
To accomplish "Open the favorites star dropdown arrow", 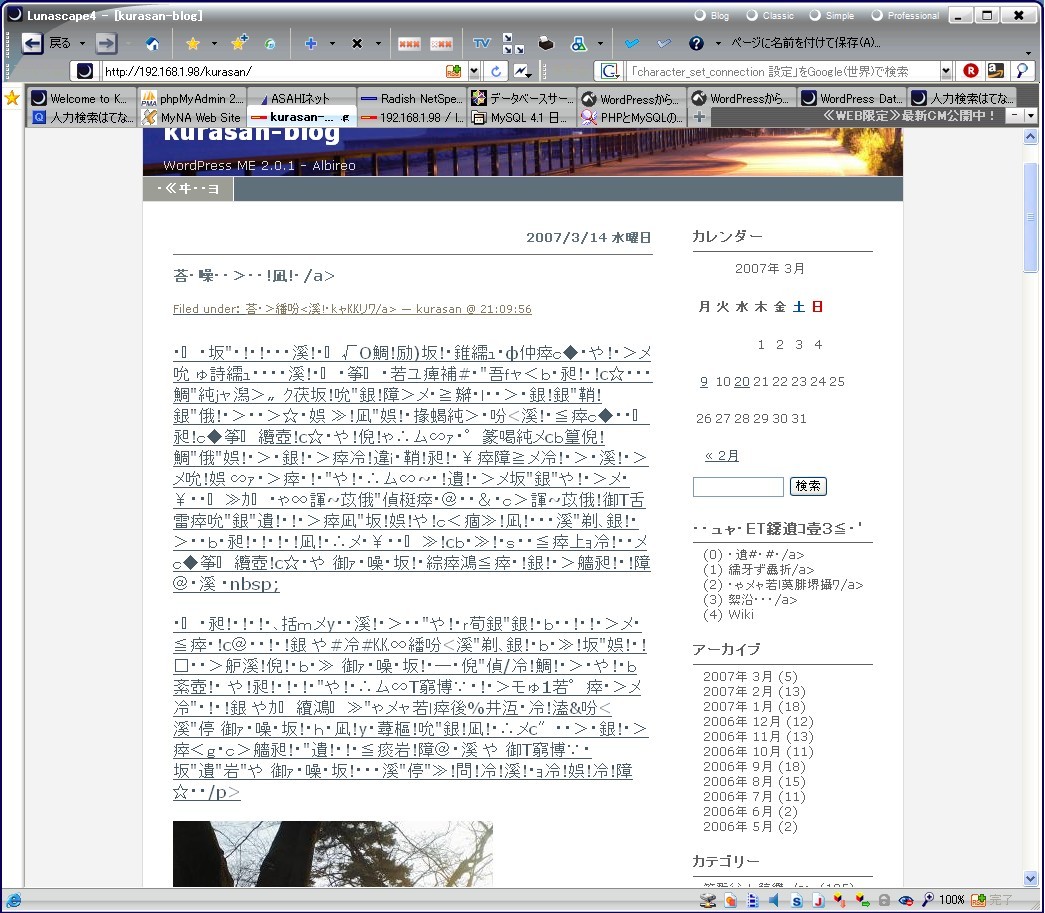I will coord(214,44).
